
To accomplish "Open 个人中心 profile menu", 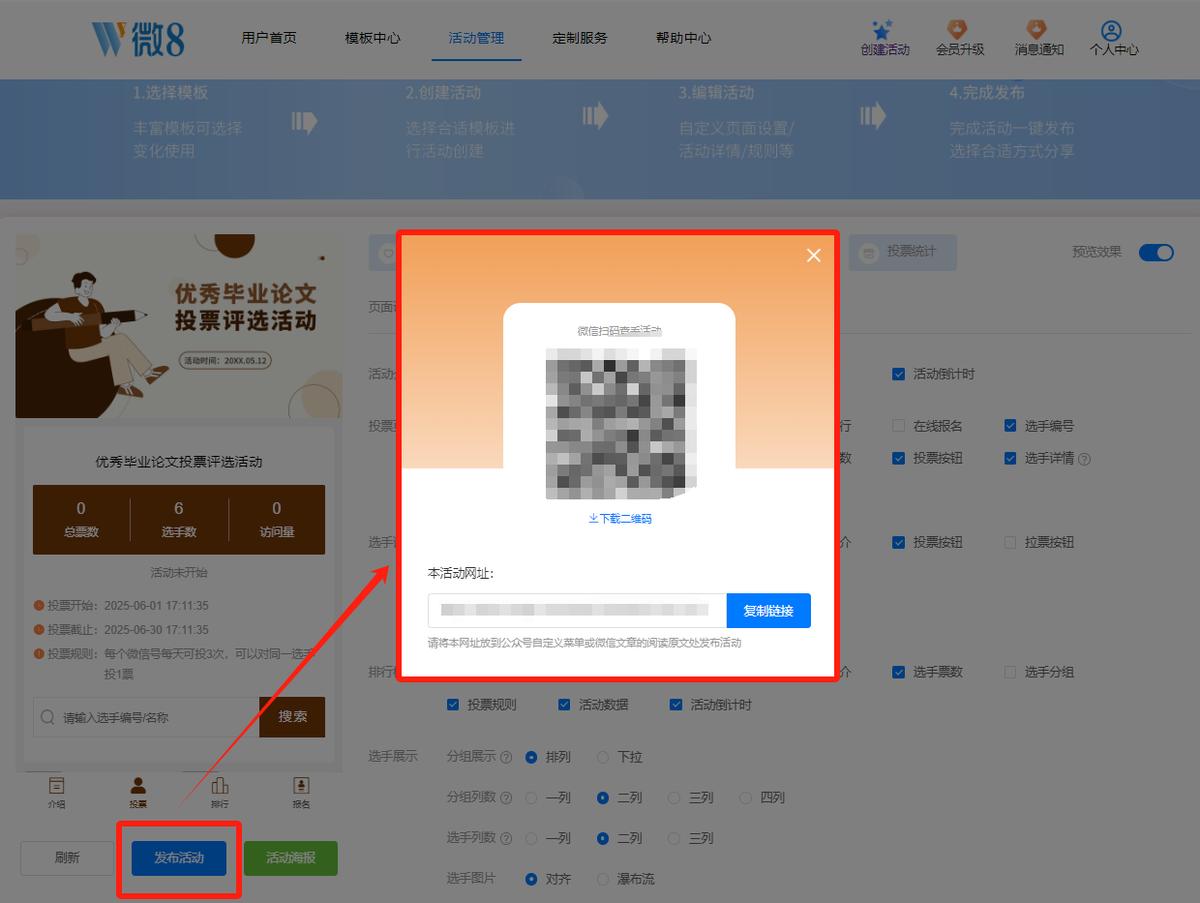I will (1114, 38).
